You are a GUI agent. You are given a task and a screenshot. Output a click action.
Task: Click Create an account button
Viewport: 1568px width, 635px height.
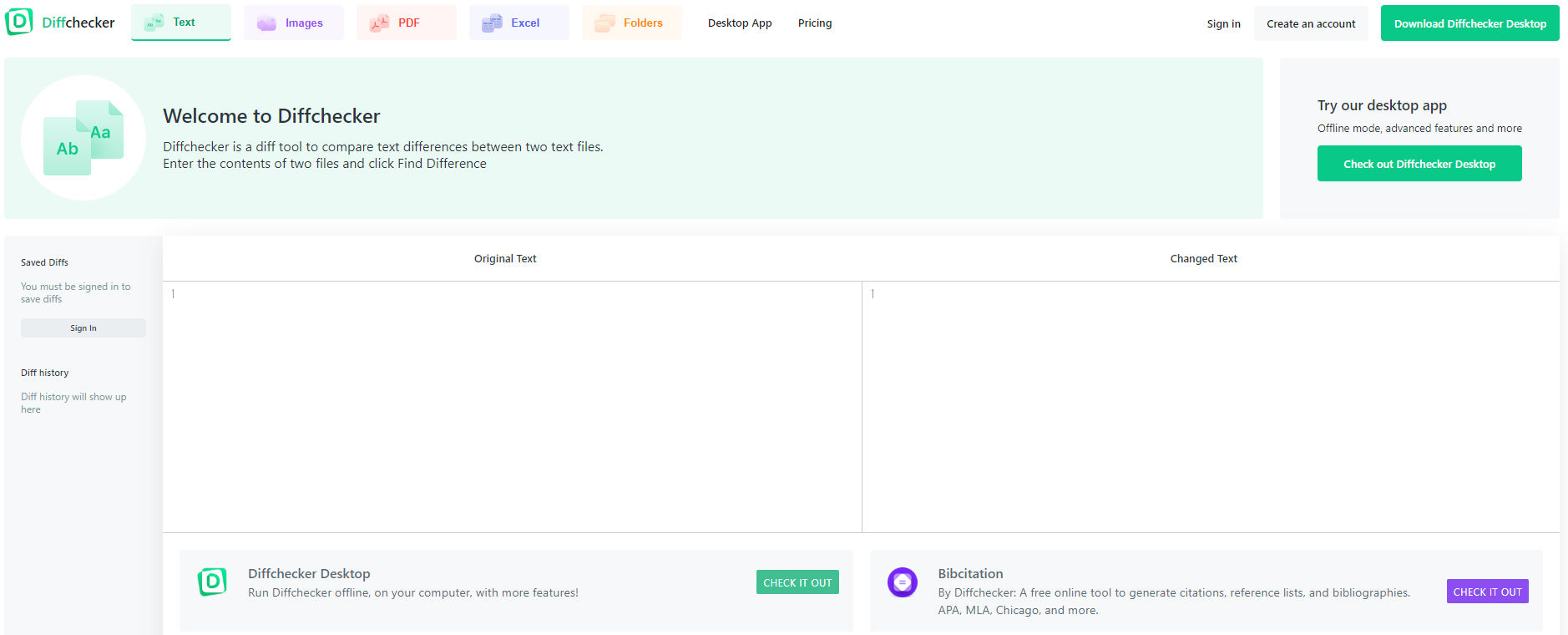coord(1311,23)
